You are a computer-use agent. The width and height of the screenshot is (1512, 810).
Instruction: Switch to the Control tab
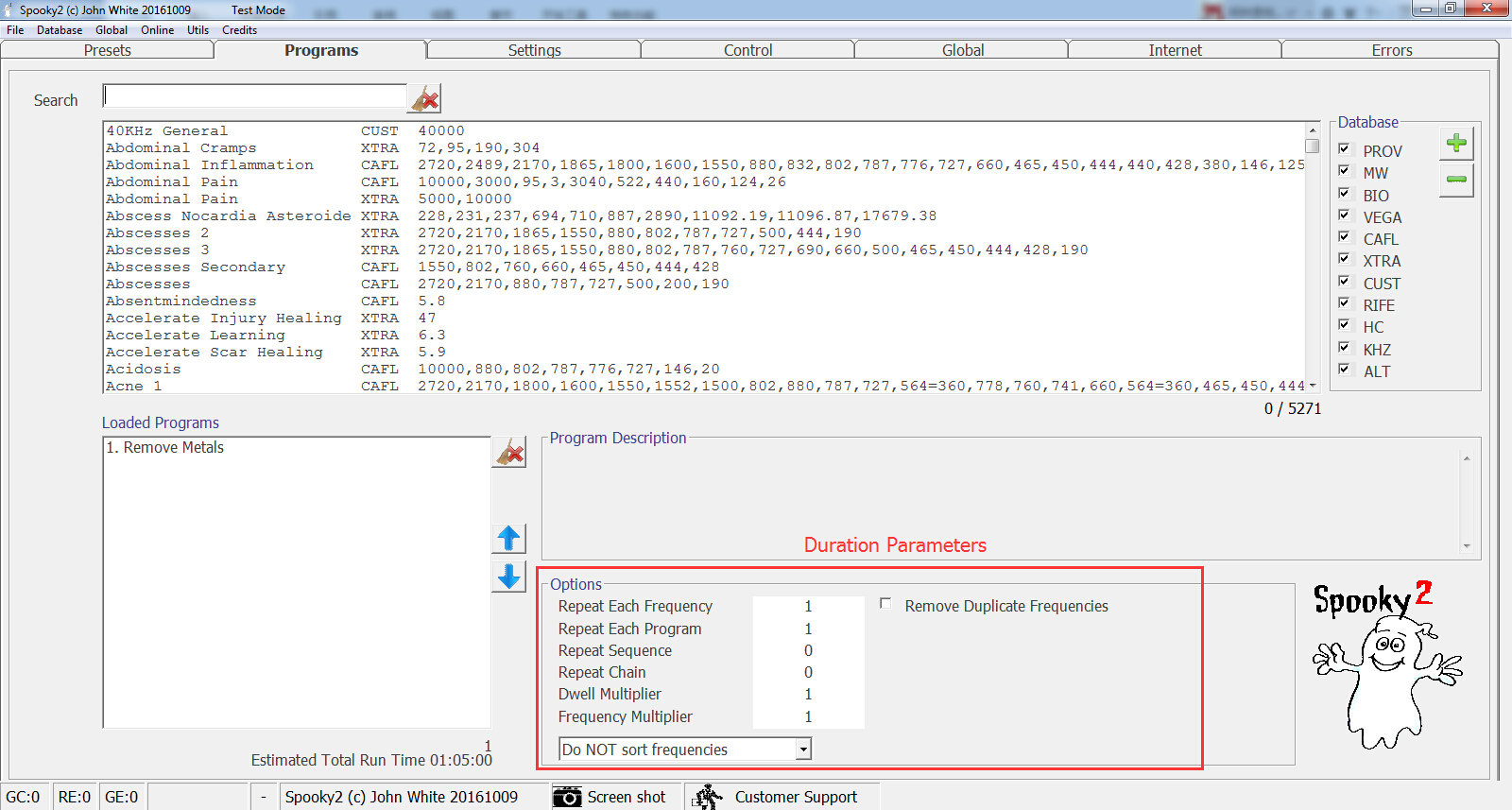pyautogui.click(x=748, y=50)
